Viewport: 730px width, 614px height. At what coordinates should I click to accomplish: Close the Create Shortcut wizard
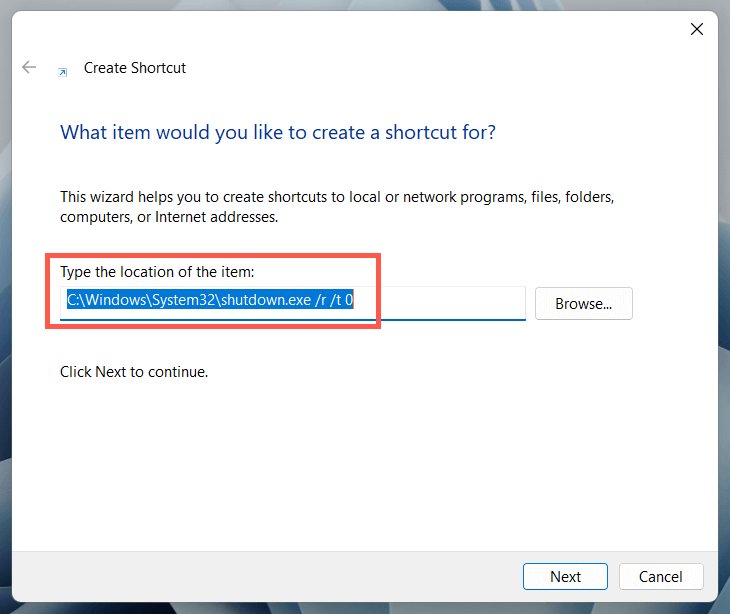(x=697, y=29)
